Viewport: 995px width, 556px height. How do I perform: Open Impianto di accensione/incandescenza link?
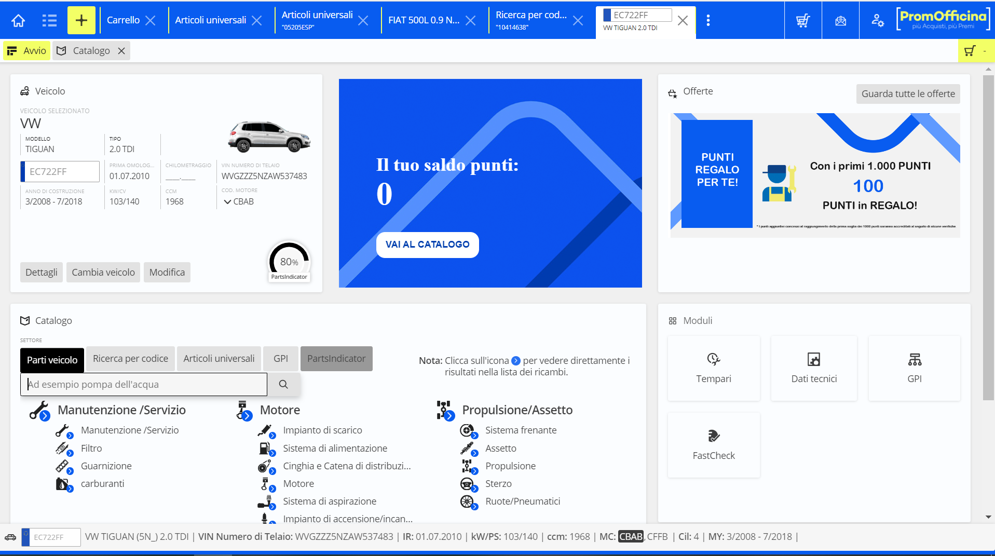pos(347,519)
